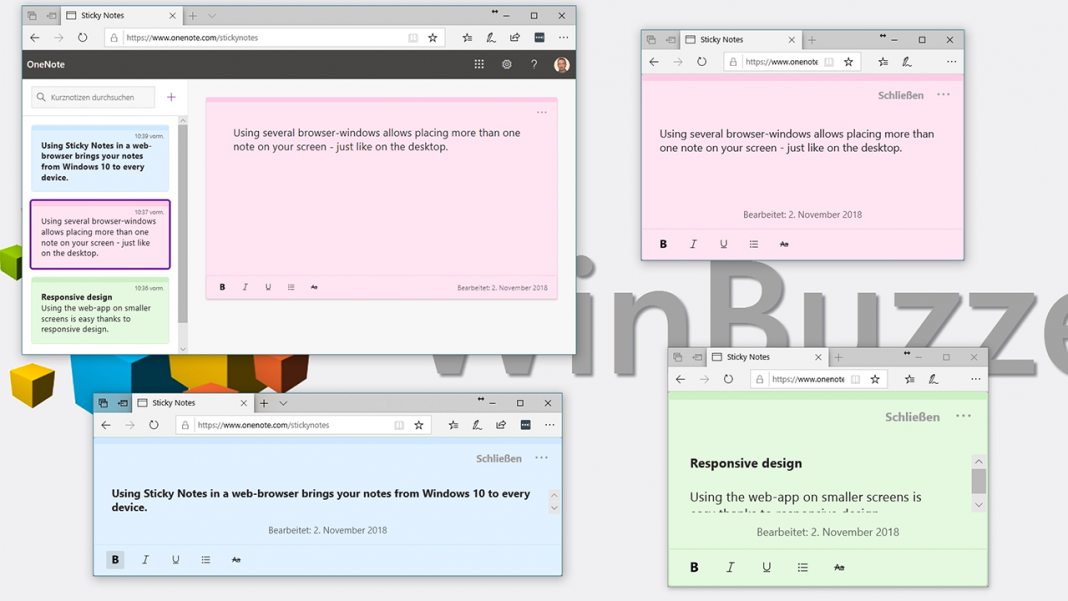
Task: Toggle strikethrough in main OneNote window note
Action: click(x=314, y=287)
